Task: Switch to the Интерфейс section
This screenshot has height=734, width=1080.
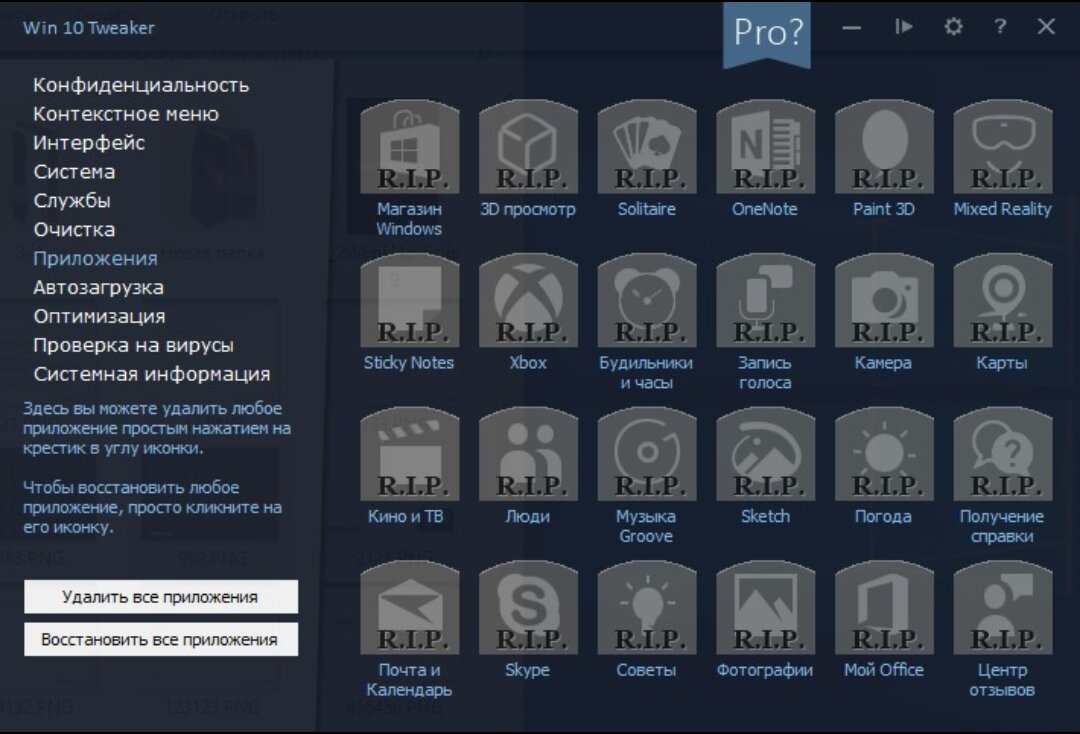Action: tap(89, 143)
